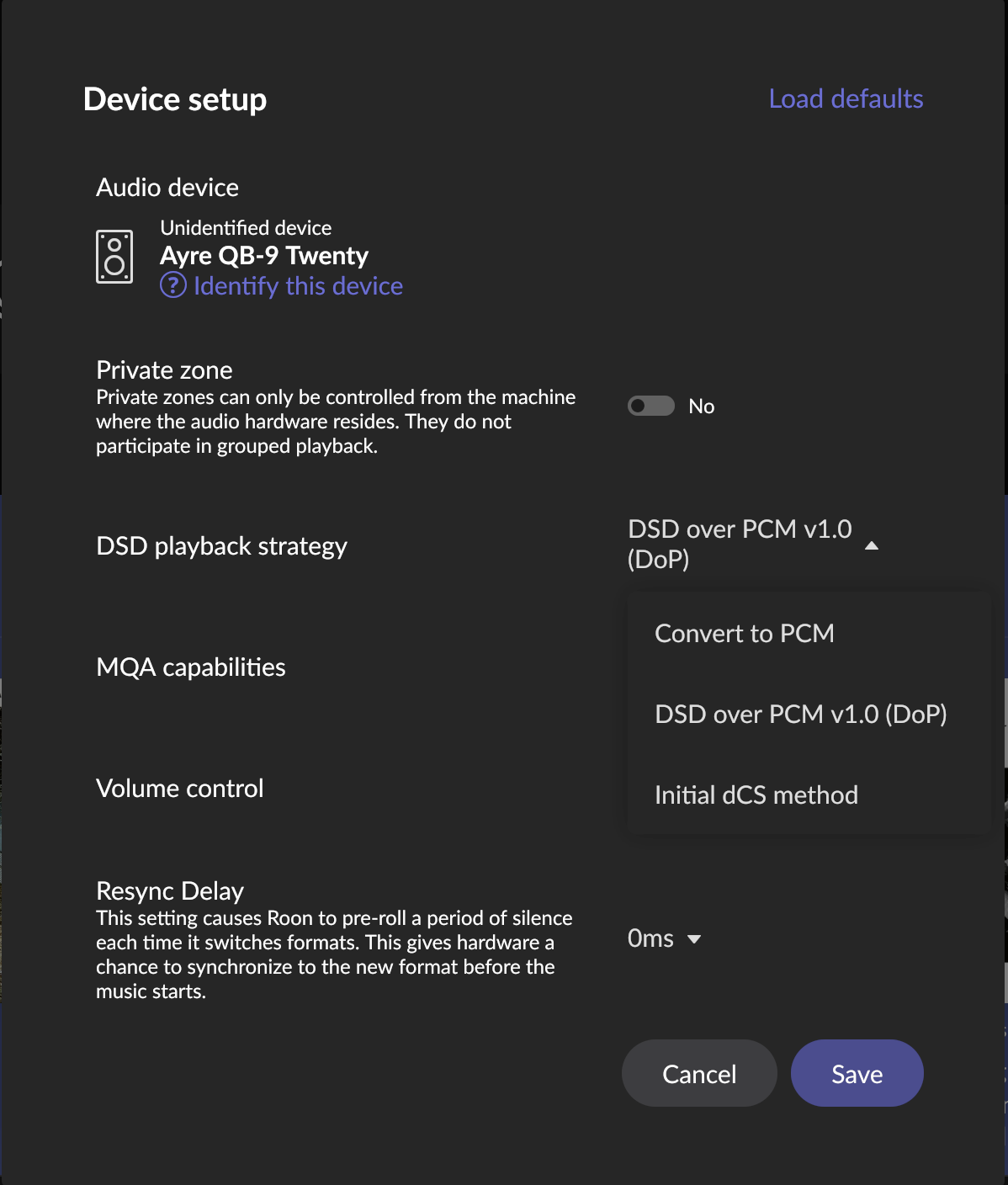The height and width of the screenshot is (1185, 1008).
Task: Click the Ayre QB-9 Twenty device name
Action: pos(264,255)
